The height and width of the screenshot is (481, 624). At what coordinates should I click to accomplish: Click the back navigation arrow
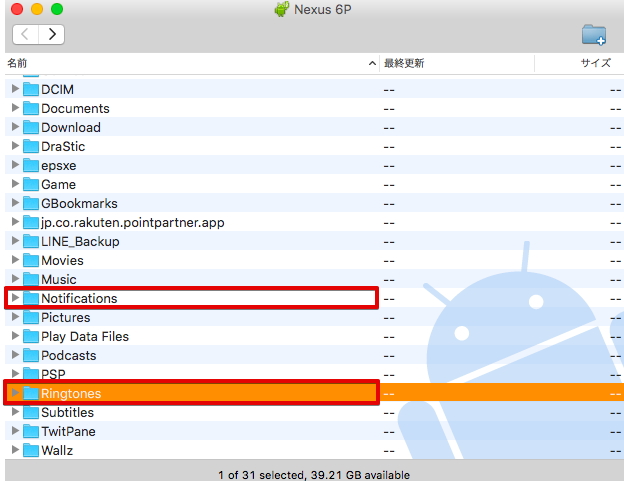(25, 34)
